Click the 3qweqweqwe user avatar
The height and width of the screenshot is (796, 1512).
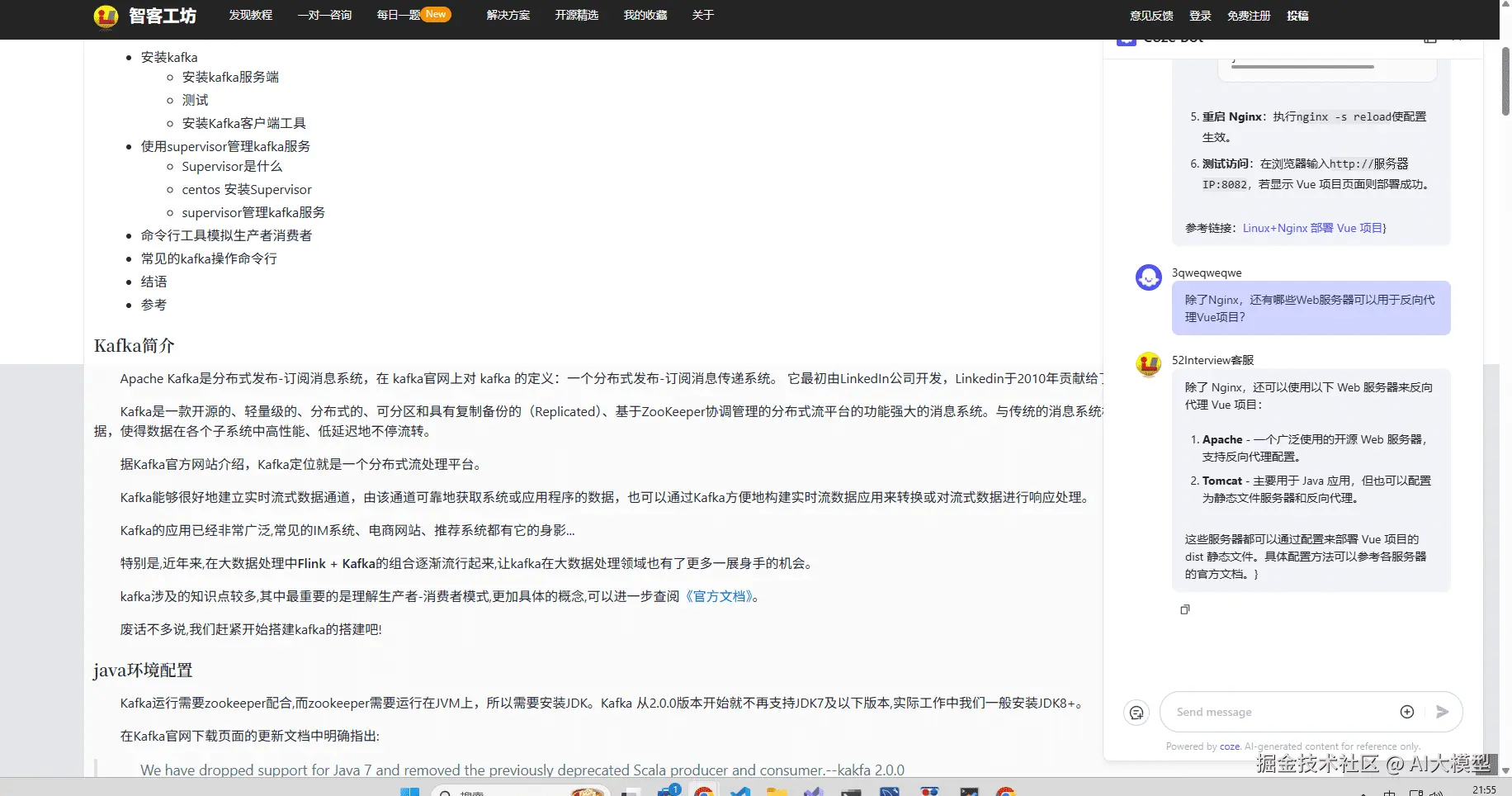point(1149,277)
